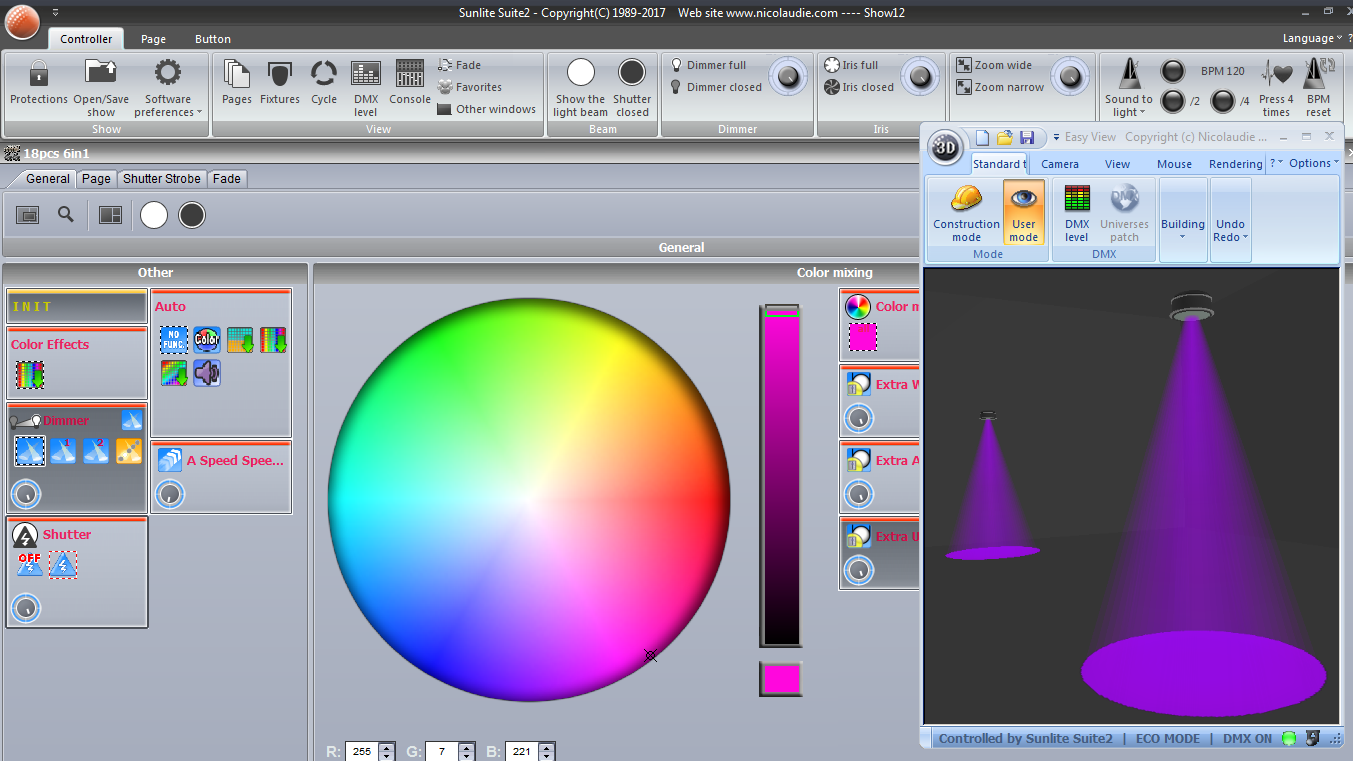Click the Sound to light metronome icon

(1128, 75)
